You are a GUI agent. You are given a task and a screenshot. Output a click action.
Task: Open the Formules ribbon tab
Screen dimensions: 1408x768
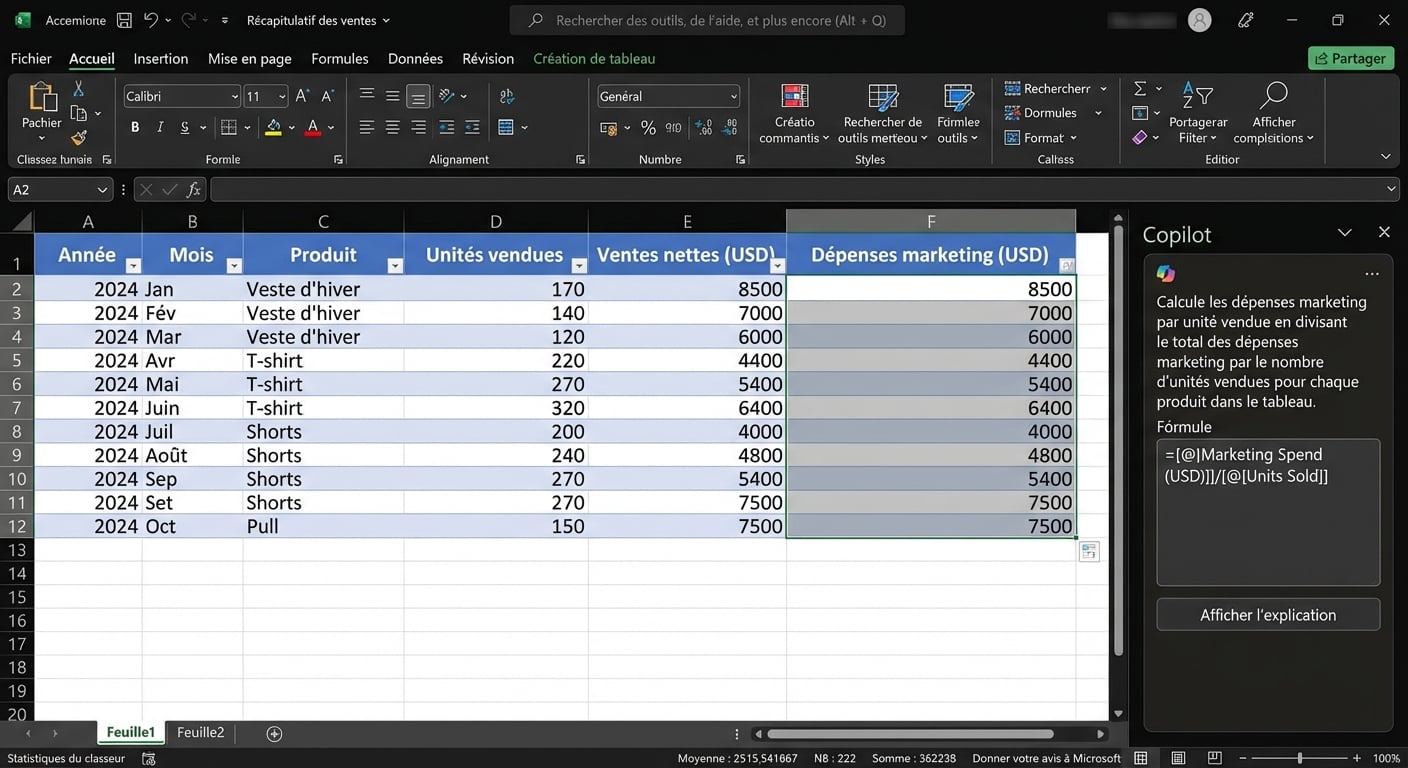(x=339, y=59)
